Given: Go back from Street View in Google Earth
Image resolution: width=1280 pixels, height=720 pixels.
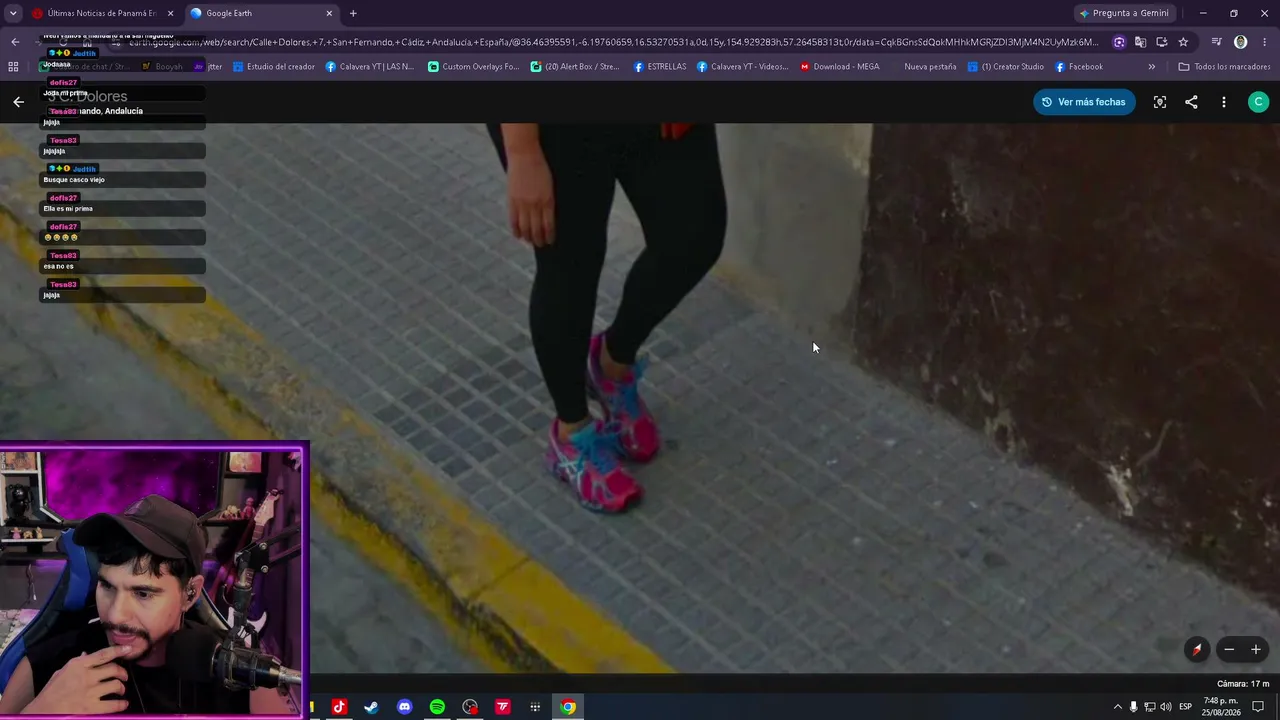Looking at the screenshot, I should pyautogui.click(x=18, y=102).
